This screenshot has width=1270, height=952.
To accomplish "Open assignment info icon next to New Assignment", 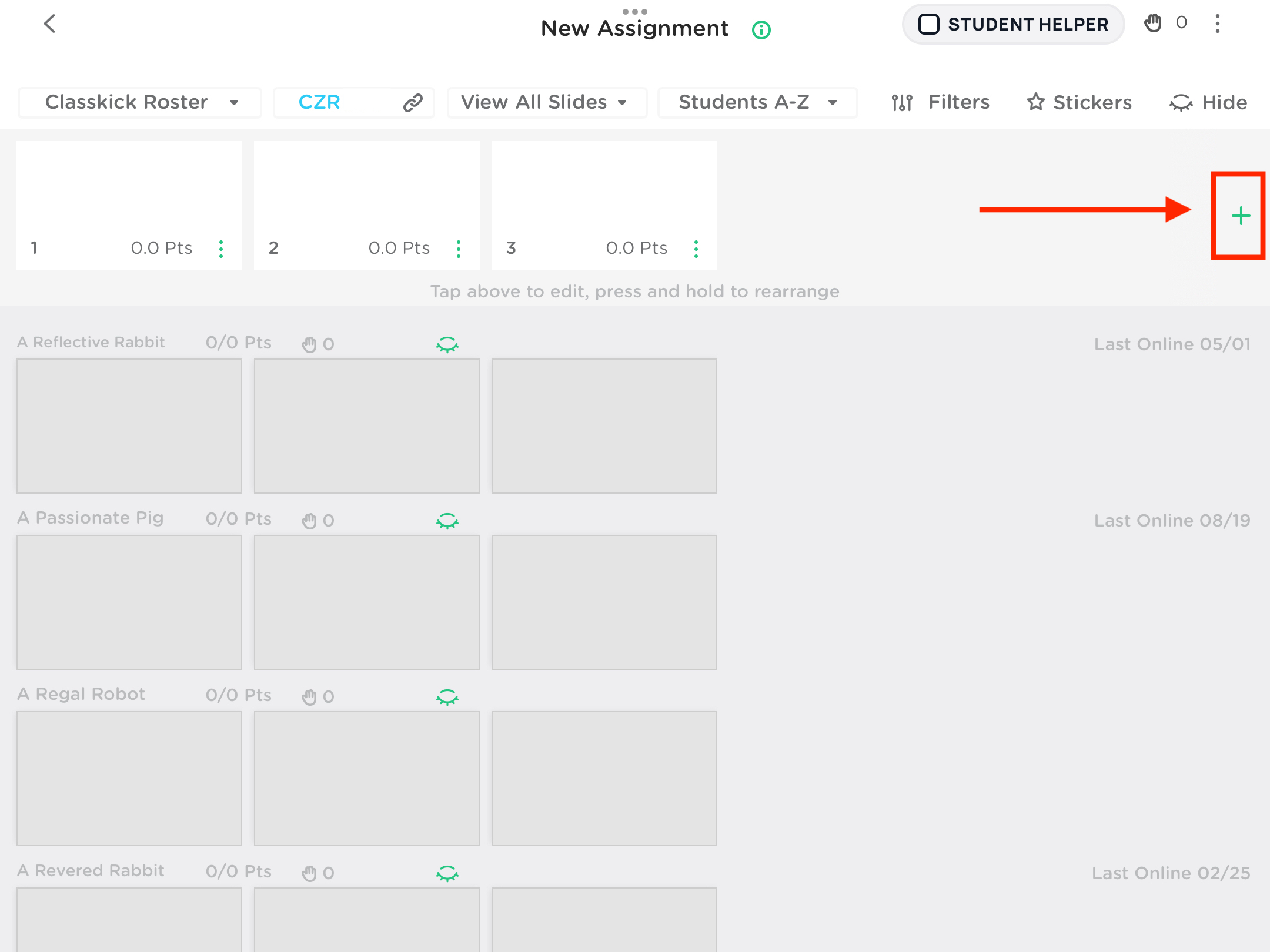I will tap(761, 29).
